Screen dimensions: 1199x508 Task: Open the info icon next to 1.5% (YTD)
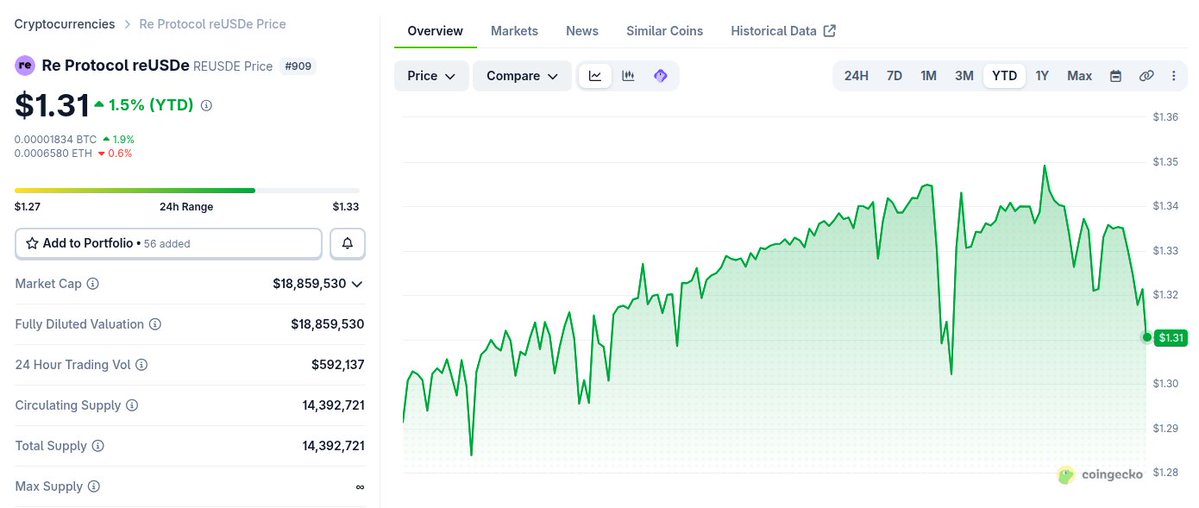tap(206, 106)
